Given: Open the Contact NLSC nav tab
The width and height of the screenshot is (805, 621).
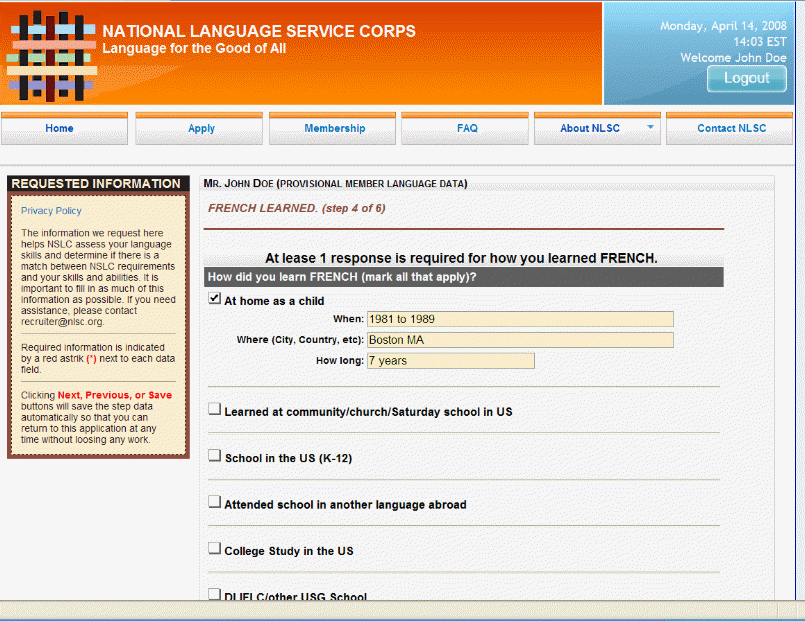Looking at the screenshot, I should coord(730,128).
